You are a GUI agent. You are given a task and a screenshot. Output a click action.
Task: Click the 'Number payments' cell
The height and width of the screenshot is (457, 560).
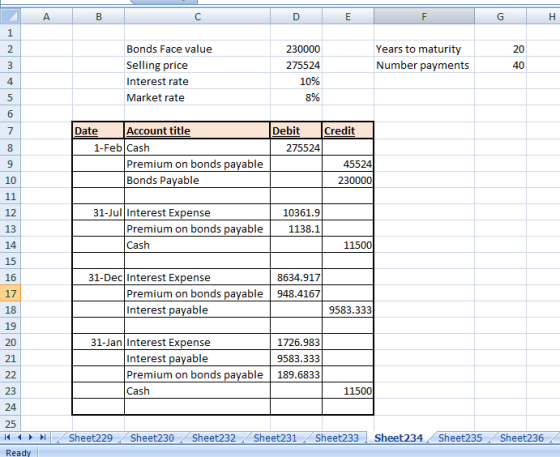[x=424, y=65]
